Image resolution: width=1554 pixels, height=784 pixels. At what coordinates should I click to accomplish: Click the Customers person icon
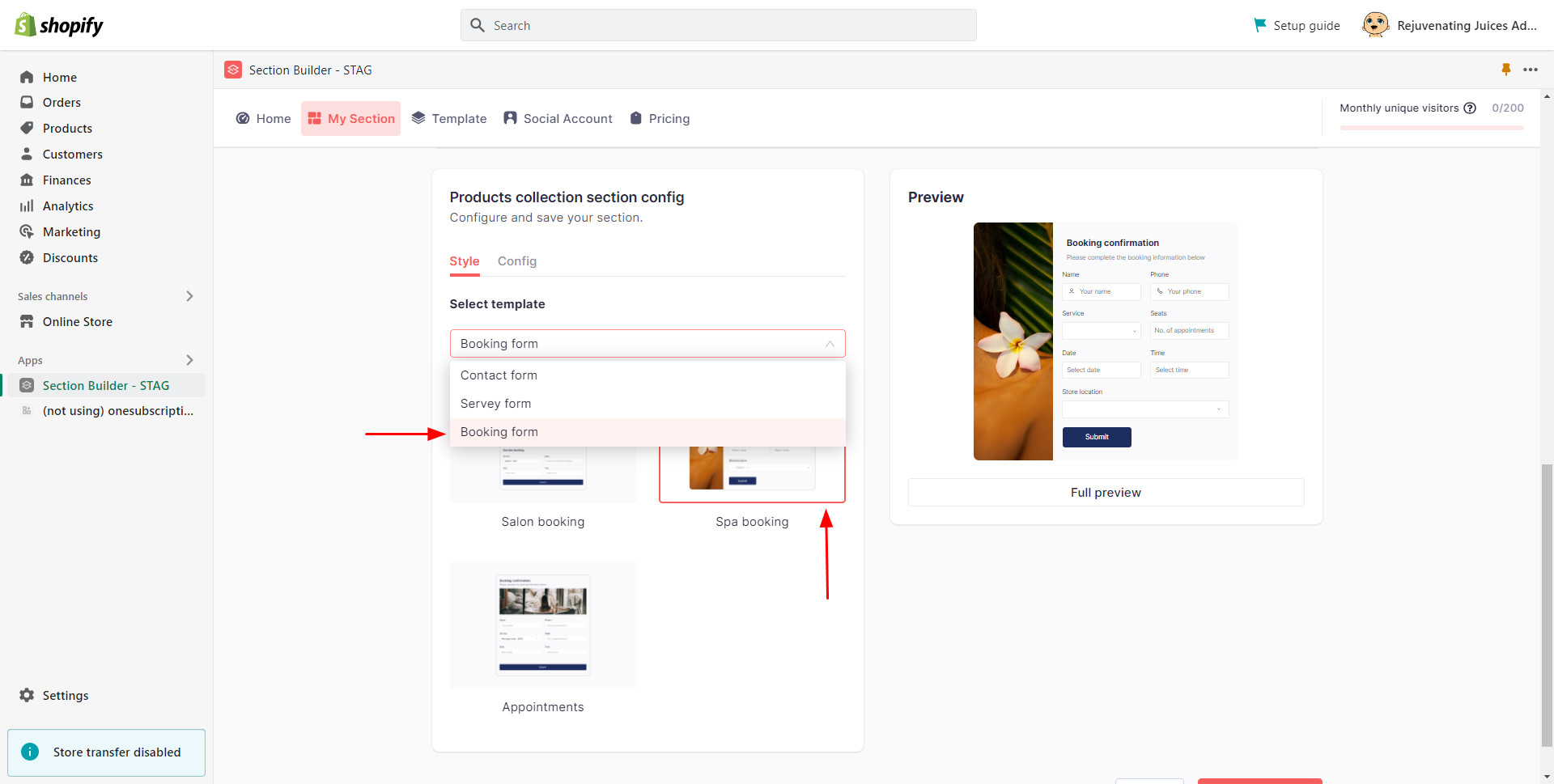[27, 155]
